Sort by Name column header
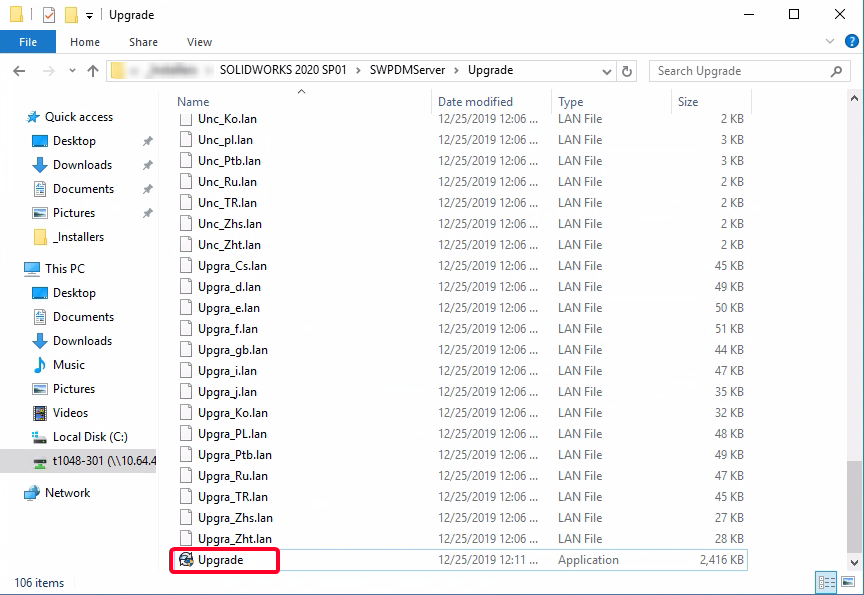 pos(193,102)
